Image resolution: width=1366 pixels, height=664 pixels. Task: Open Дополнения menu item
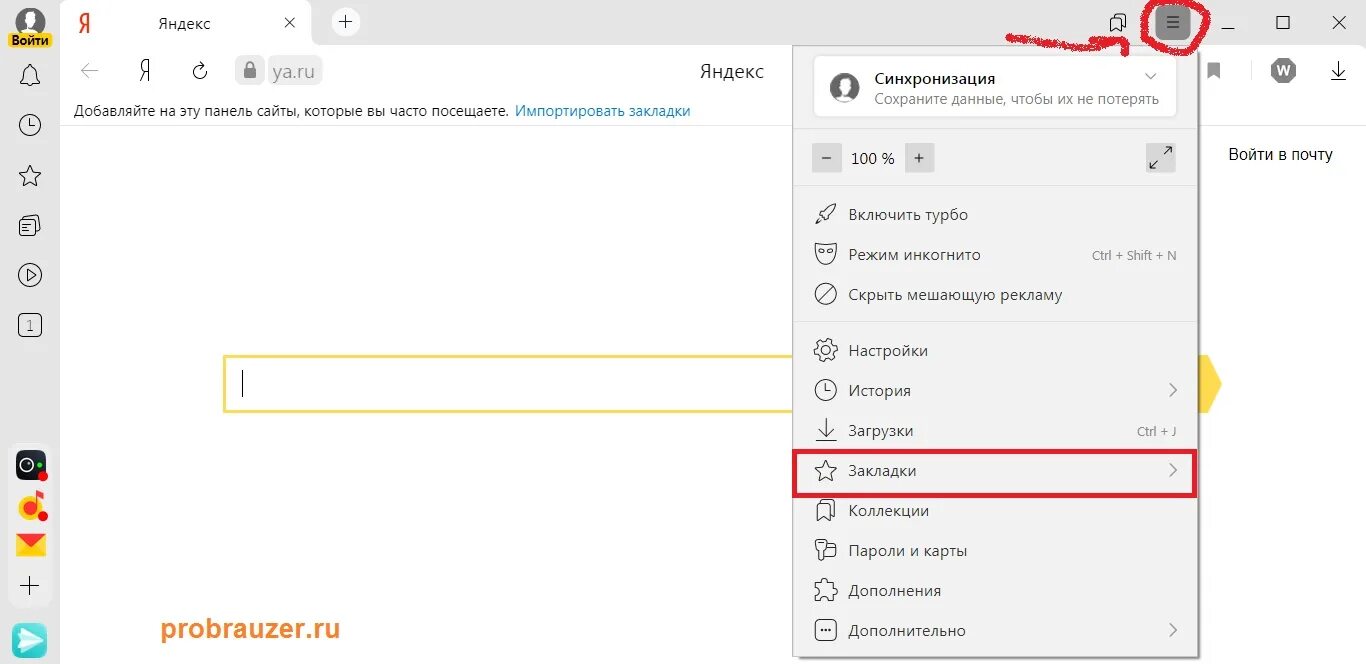coord(995,590)
